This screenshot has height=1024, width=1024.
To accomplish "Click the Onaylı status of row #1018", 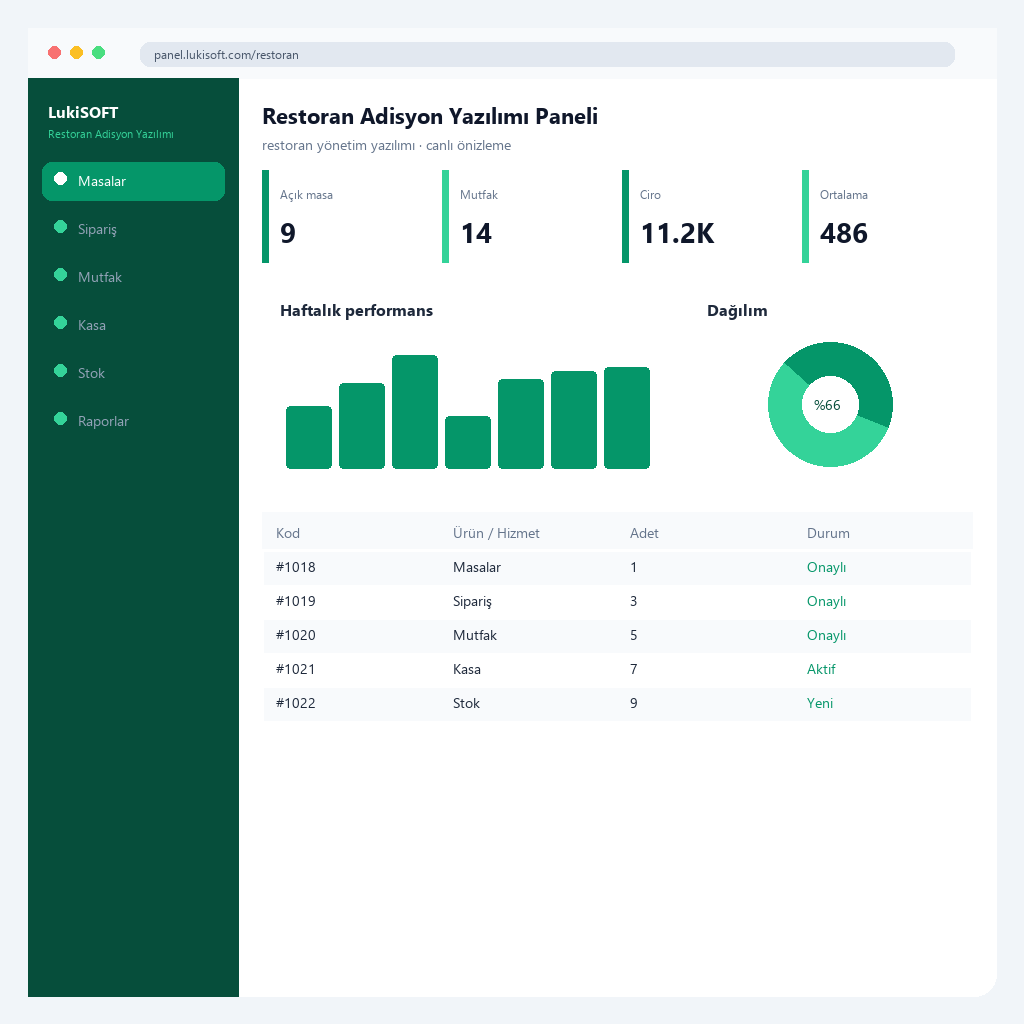I will (x=826, y=568).
